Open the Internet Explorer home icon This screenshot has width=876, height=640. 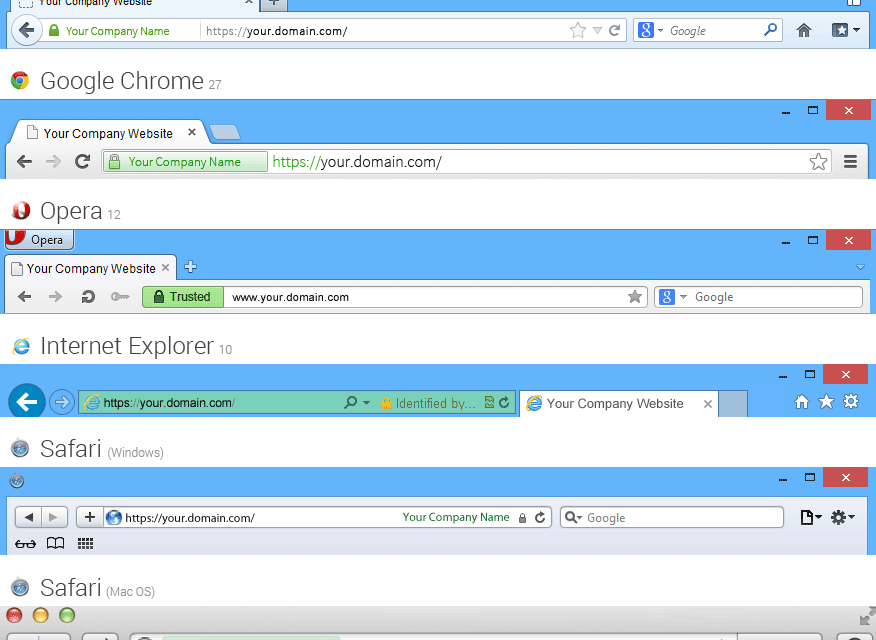pos(802,402)
